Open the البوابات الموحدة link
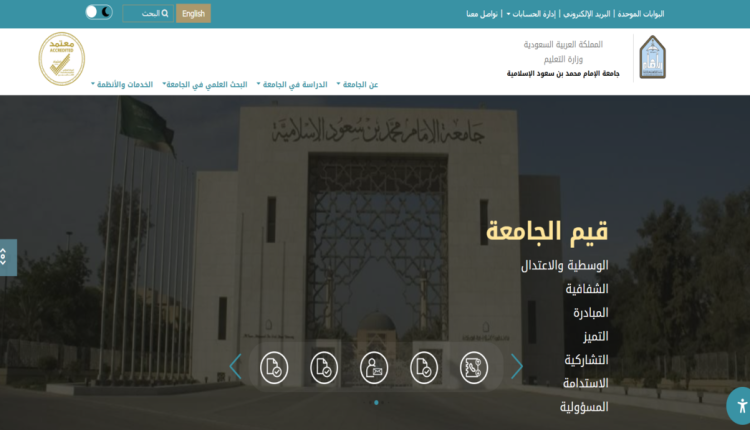750x430 pixels. click(x=640, y=14)
